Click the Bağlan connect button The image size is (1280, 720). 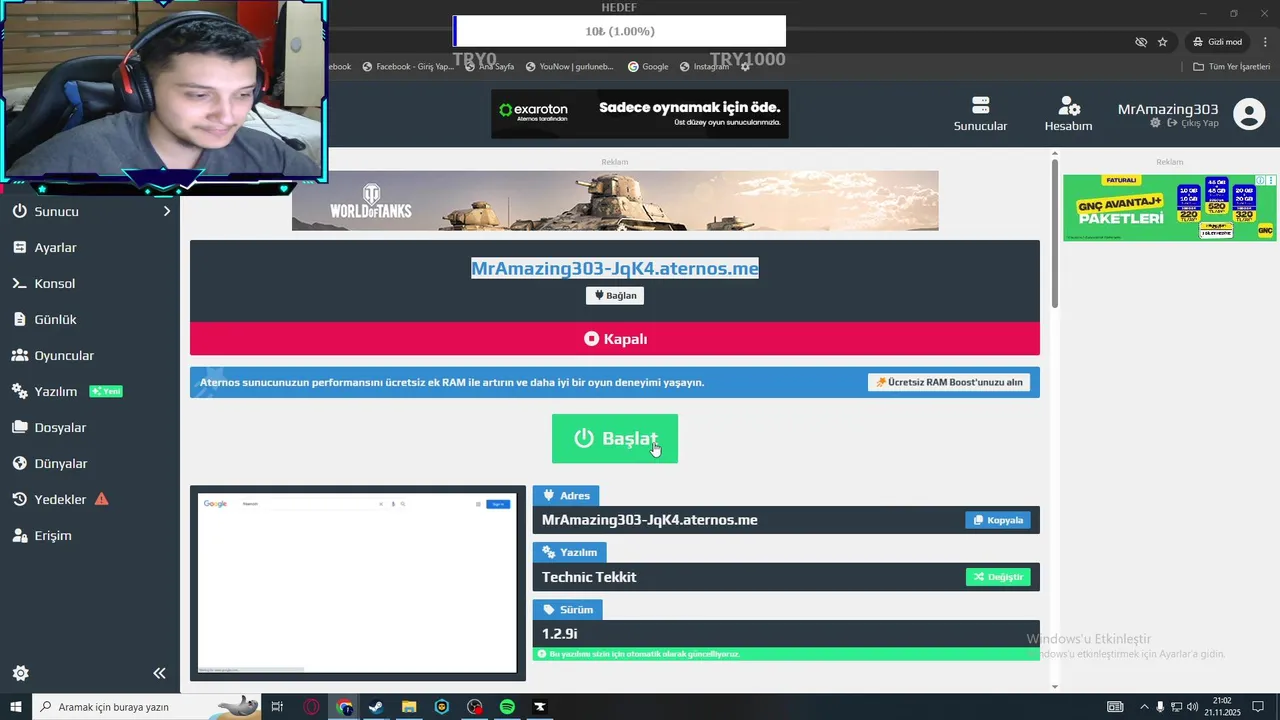[615, 295]
